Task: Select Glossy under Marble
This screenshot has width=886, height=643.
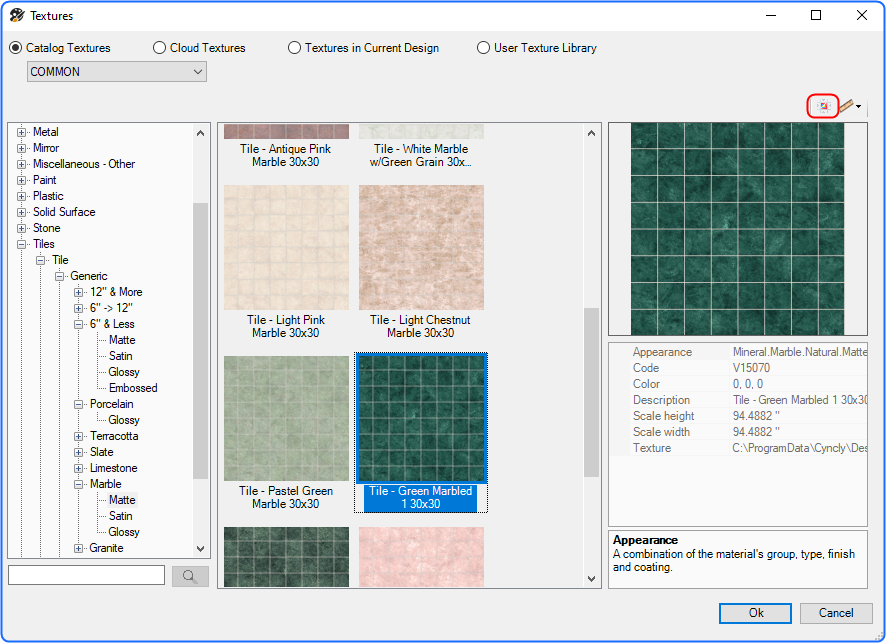Action: (124, 532)
